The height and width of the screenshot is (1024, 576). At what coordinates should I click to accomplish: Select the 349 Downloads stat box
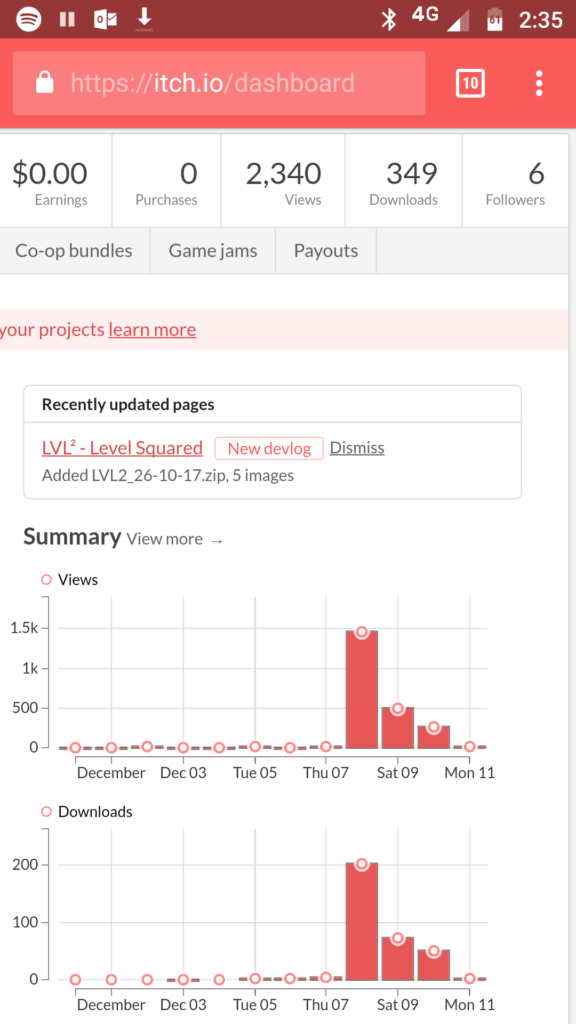tap(404, 181)
